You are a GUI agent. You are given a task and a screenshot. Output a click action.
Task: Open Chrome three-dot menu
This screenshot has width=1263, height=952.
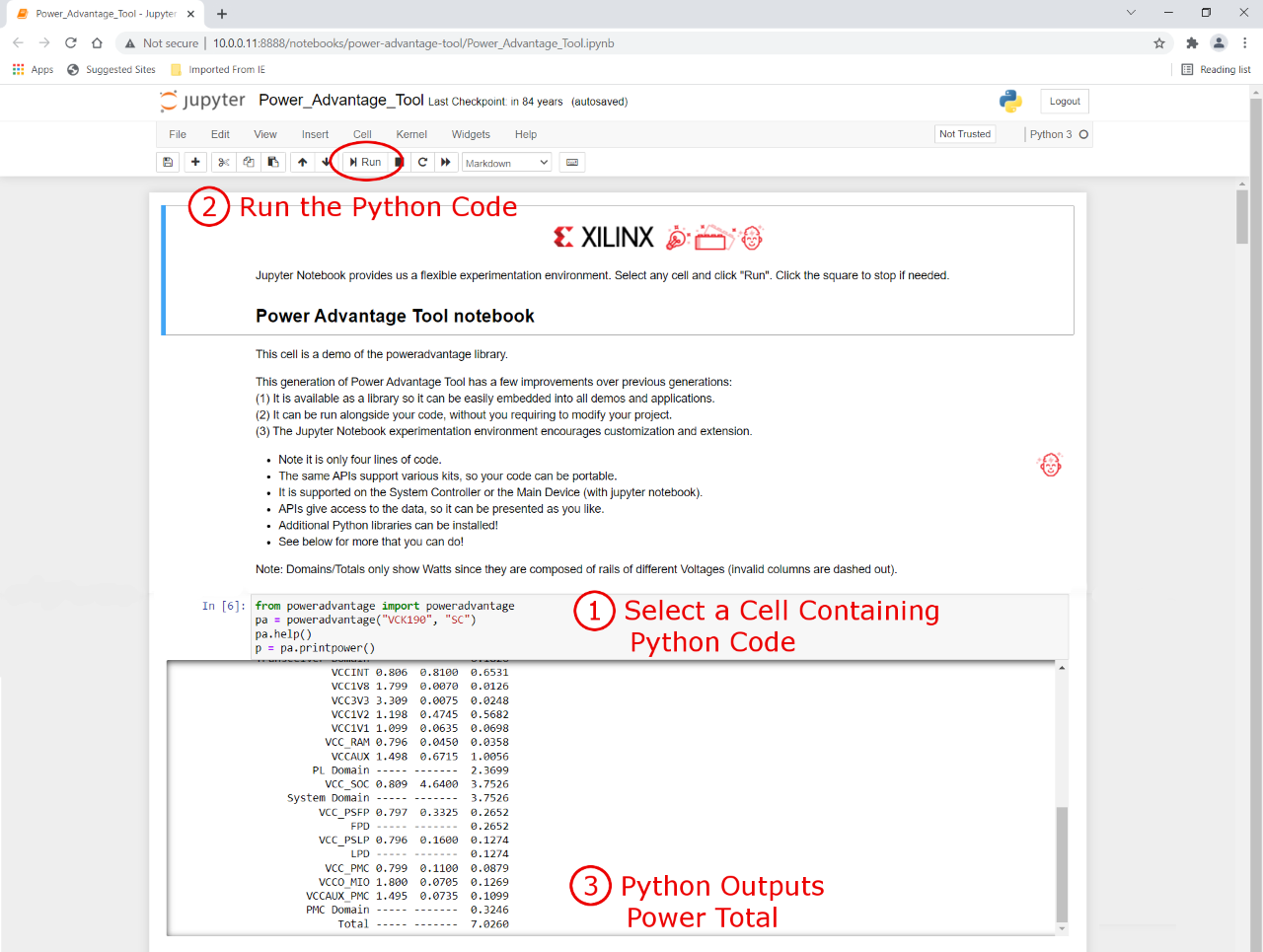click(1245, 43)
